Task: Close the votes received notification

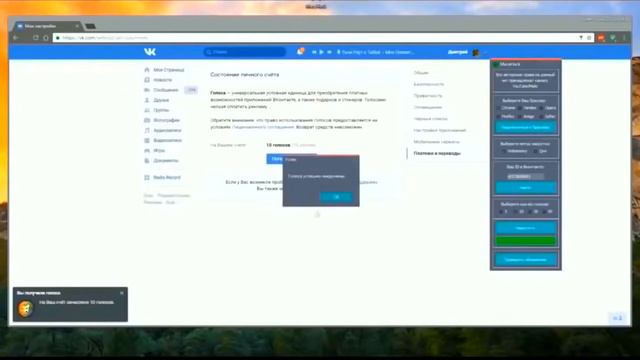Action: point(122,293)
